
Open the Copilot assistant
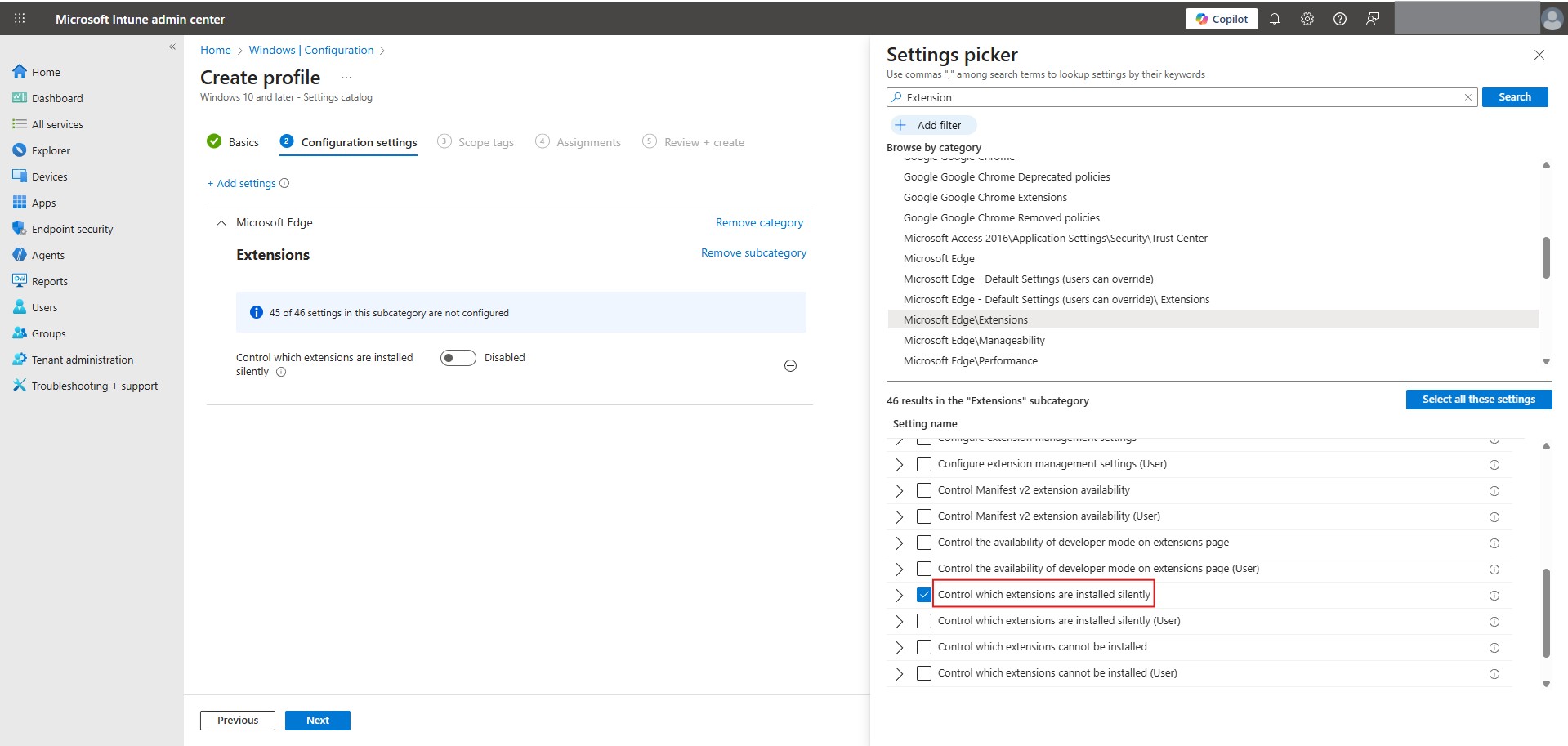click(1222, 19)
